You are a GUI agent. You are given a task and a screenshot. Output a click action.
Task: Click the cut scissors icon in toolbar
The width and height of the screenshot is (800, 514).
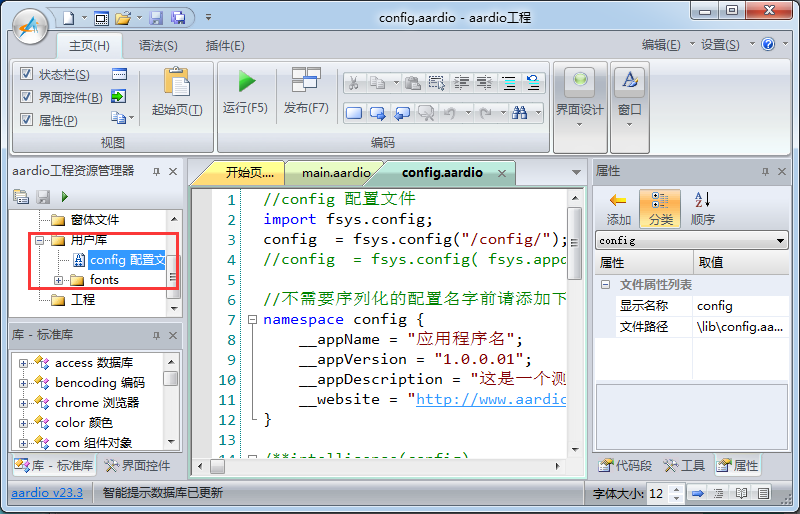click(x=354, y=83)
